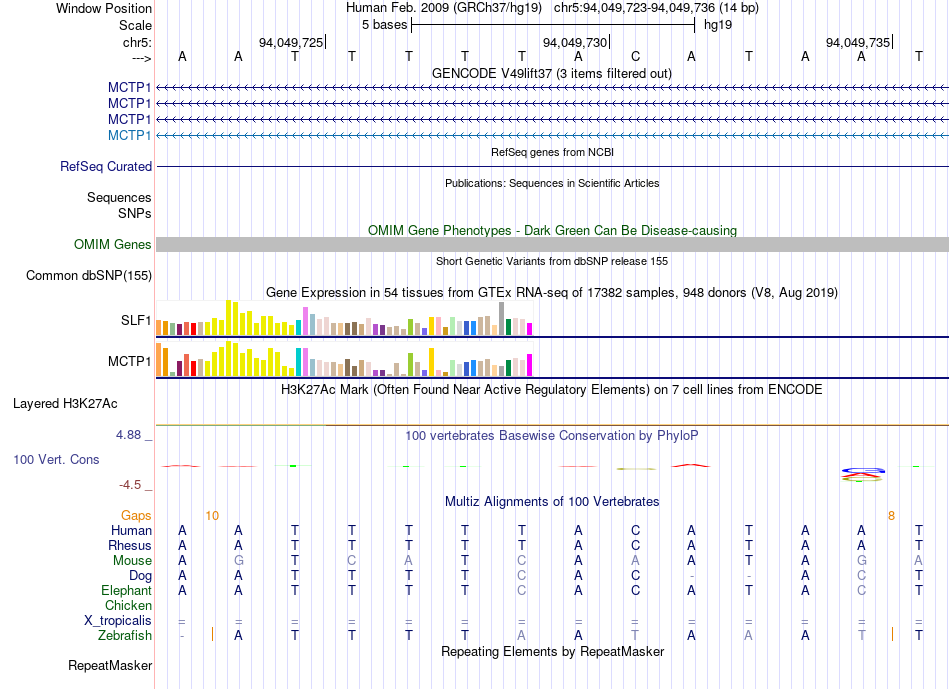Click the chr5: ruler label
Viewport: 950px width, 689px height.
(x=137, y=42)
